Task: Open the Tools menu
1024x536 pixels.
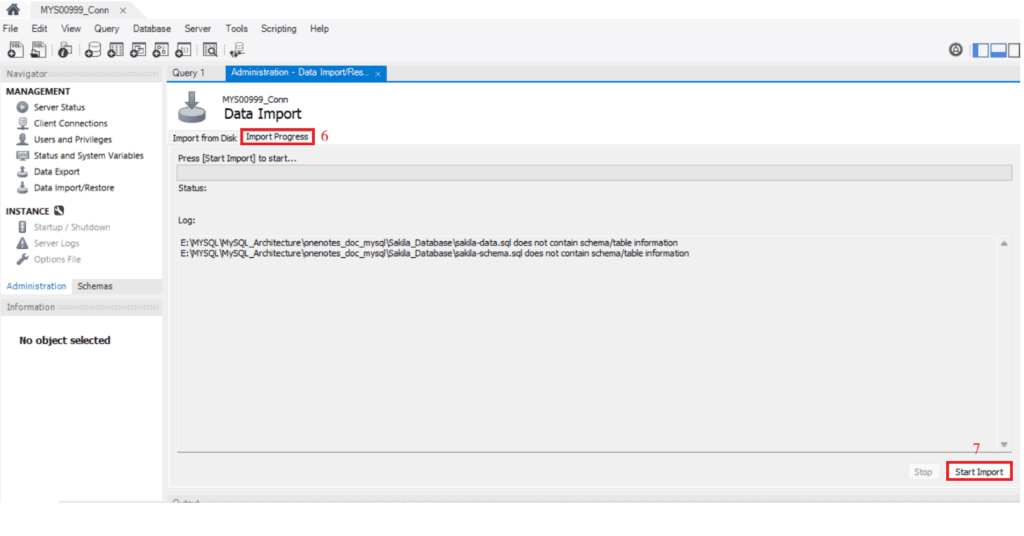Action: 236,29
